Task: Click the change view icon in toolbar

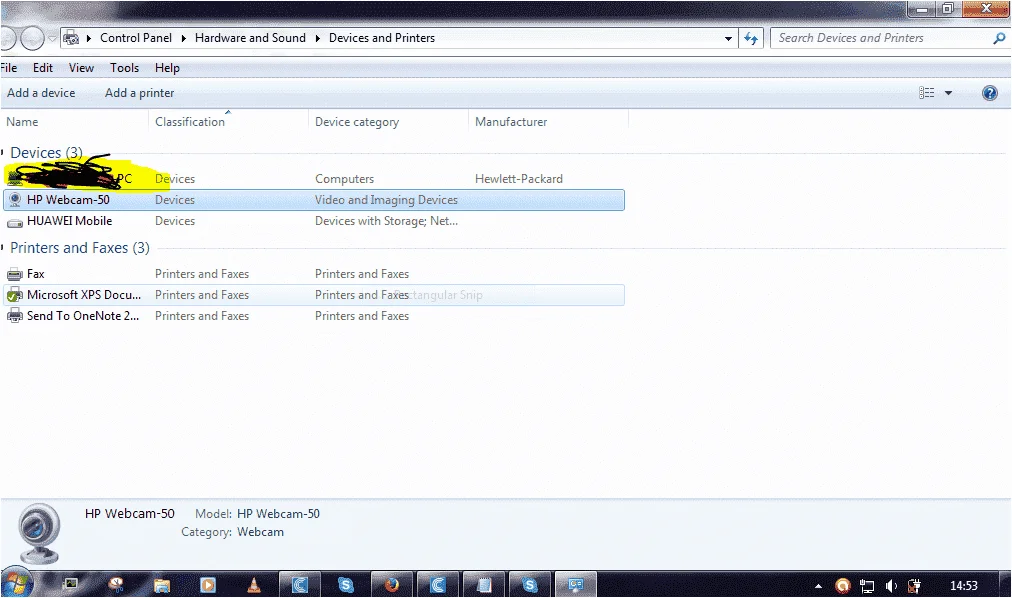Action: point(927,93)
